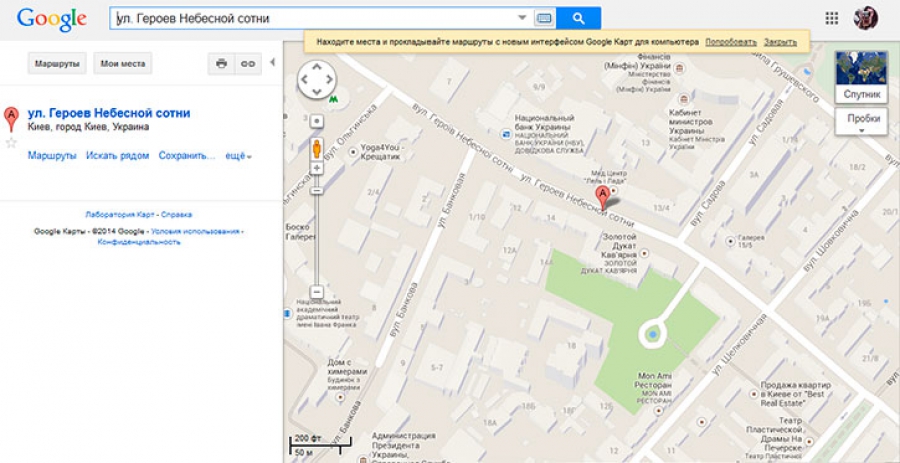Viewport: 900px width, 463px height.
Task: Open the Google apps grid
Action: tap(832, 18)
